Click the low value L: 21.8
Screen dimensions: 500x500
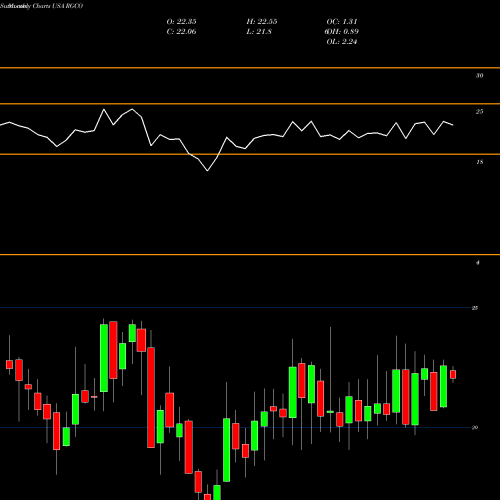click(259, 32)
